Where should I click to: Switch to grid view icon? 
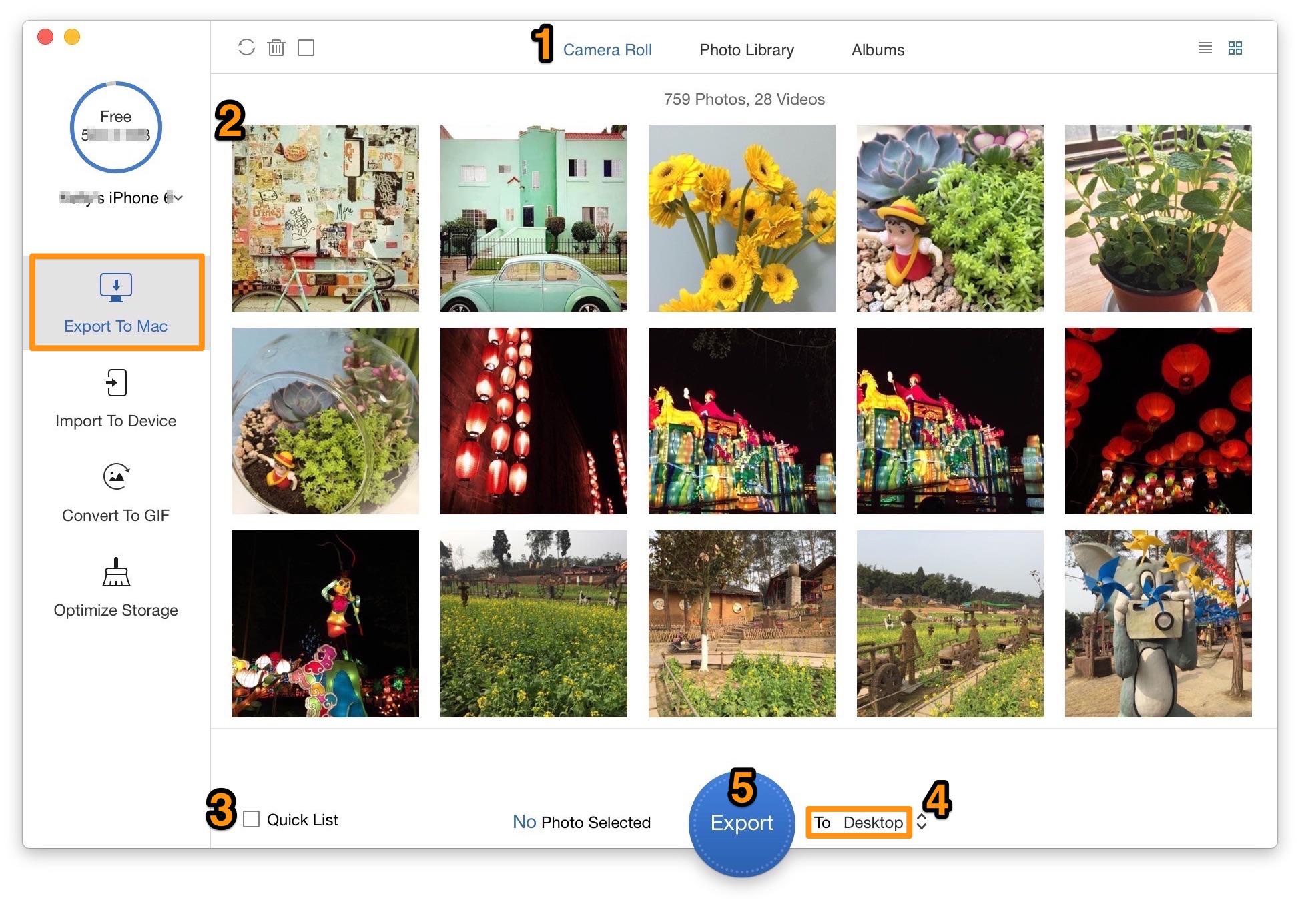(1235, 48)
